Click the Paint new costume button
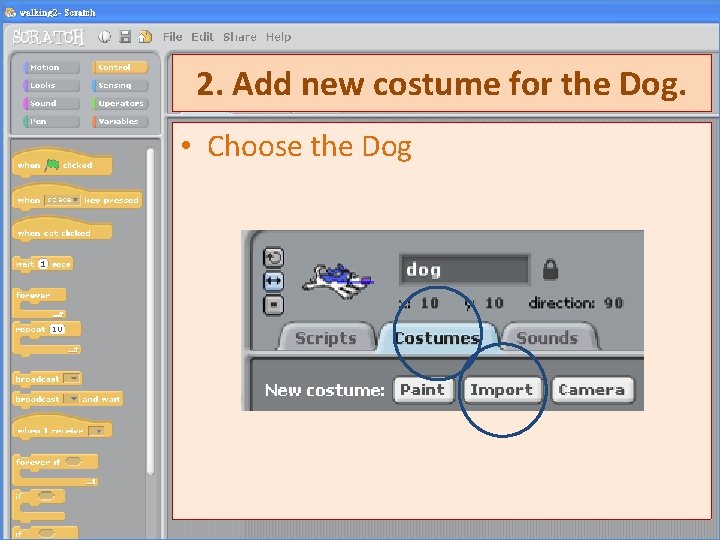This screenshot has width=720, height=540. [x=423, y=390]
